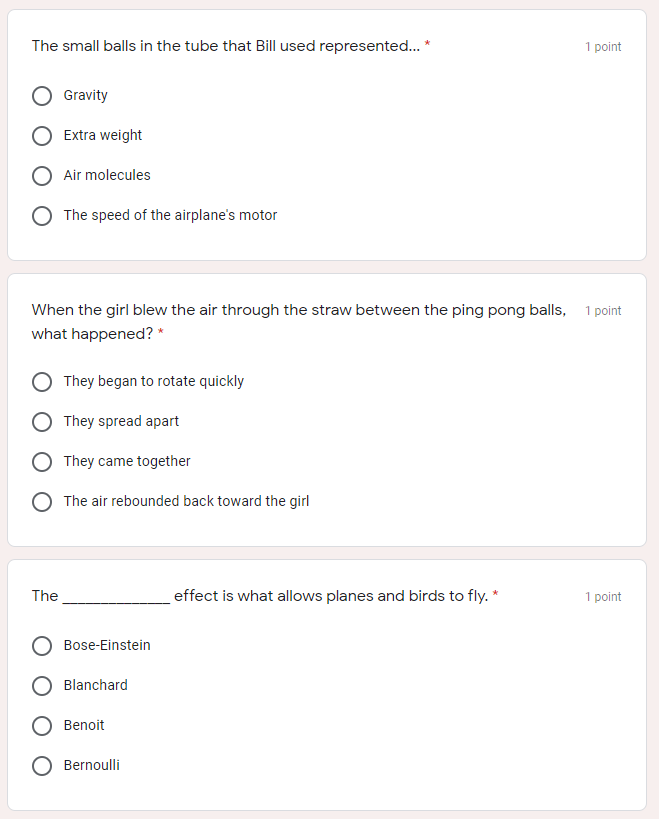Click the 1 point label on the ping pong question
The height and width of the screenshot is (819, 659).
pos(603,311)
